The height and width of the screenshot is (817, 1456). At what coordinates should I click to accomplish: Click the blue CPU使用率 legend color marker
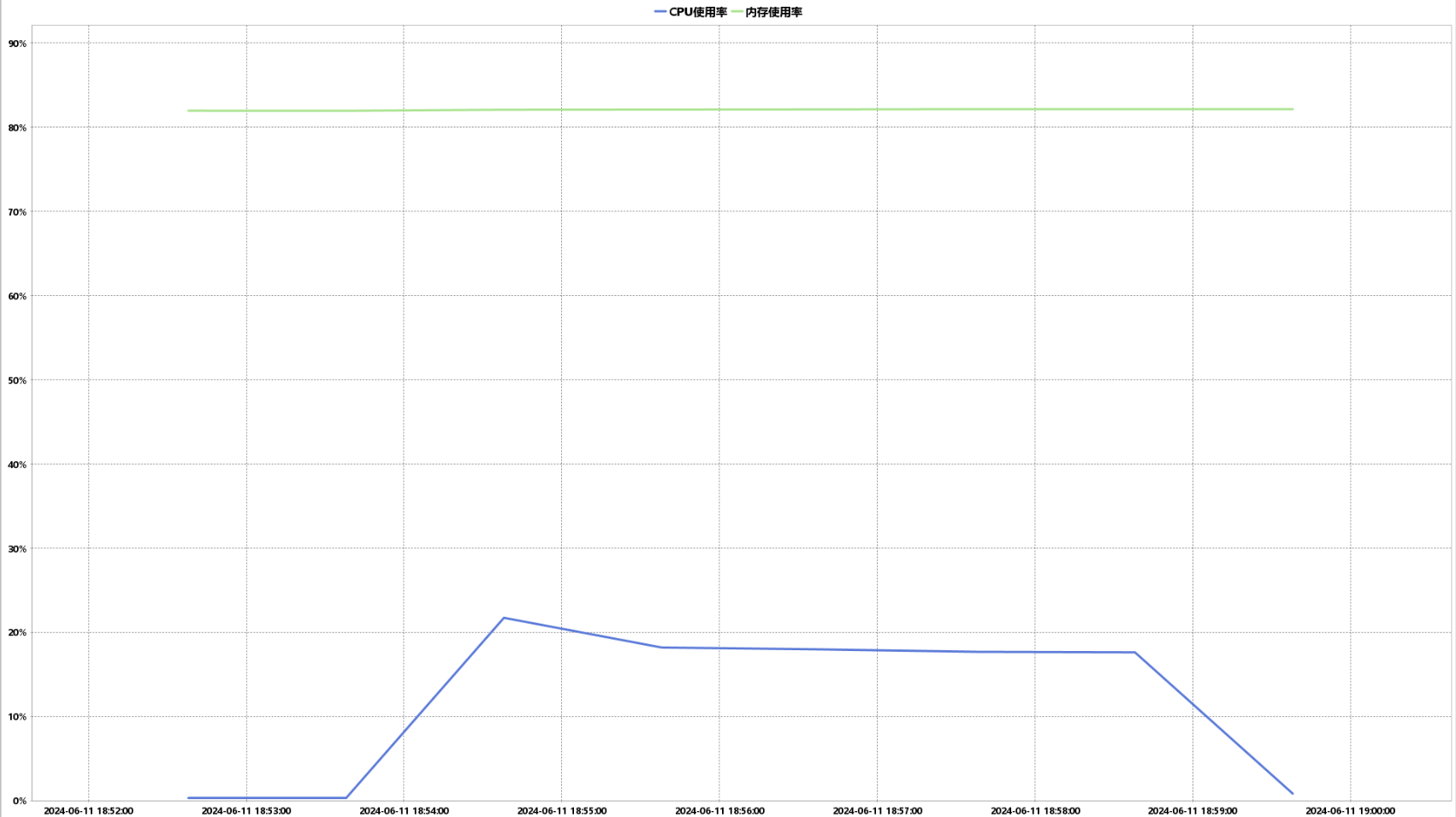point(660,12)
